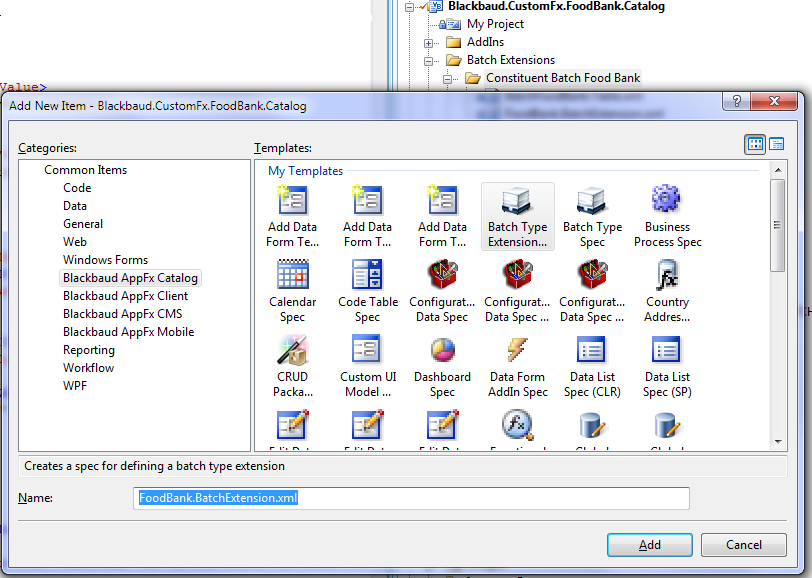Select the Calendar Spec template
812x578 pixels.
(x=293, y=292)
